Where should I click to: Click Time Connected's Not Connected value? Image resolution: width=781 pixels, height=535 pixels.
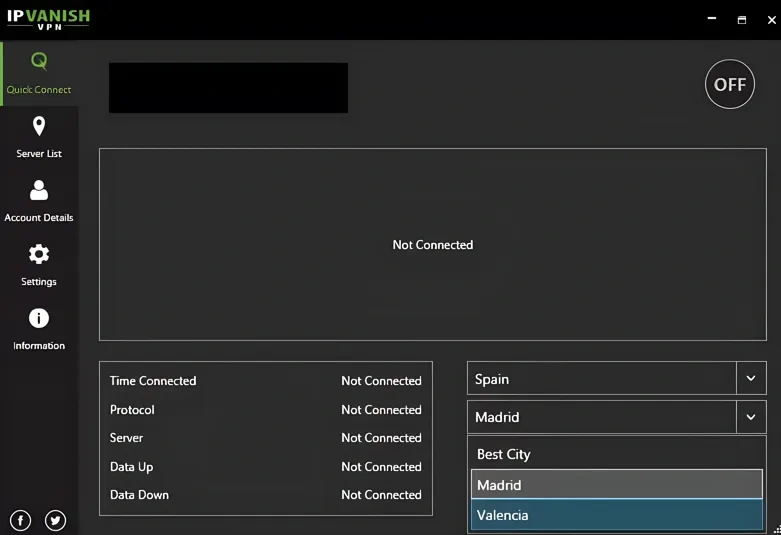coord(382,381)
